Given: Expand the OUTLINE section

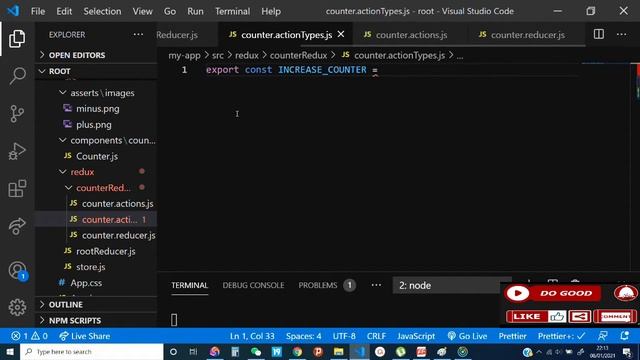Looking at the screenshot, I should pos(96,304).
